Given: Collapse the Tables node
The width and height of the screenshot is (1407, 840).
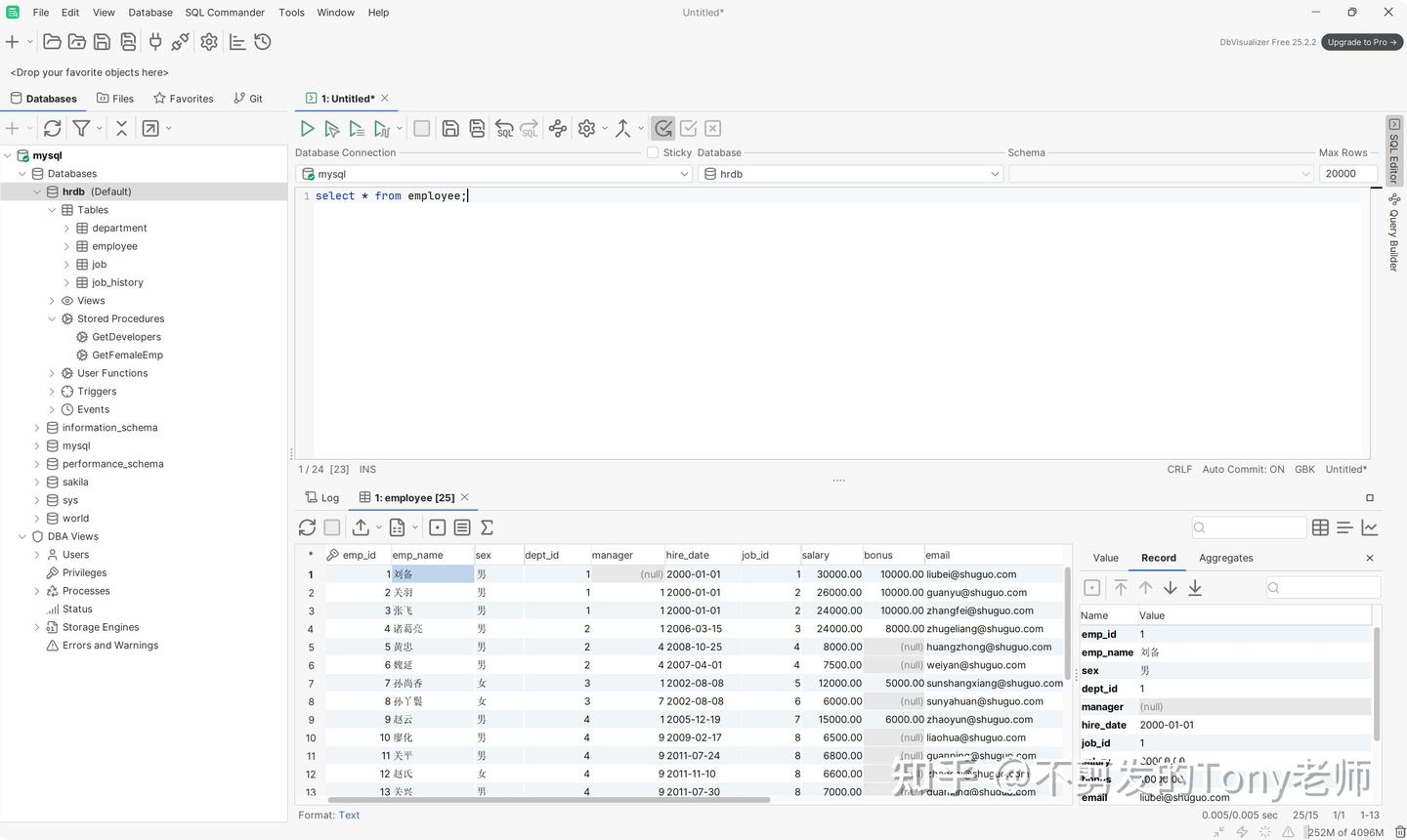Looking at the screenshot, I should [x=52, y=210].
